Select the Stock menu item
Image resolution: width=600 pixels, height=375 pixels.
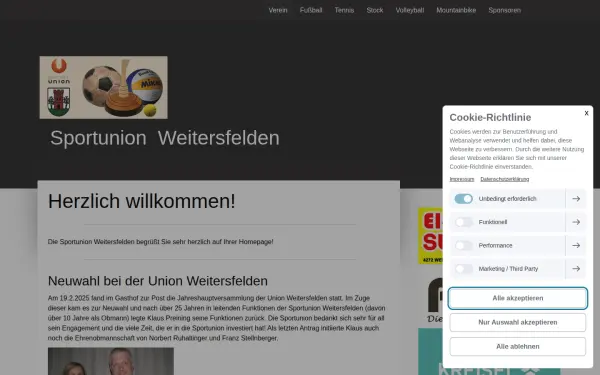pos(375,10)
